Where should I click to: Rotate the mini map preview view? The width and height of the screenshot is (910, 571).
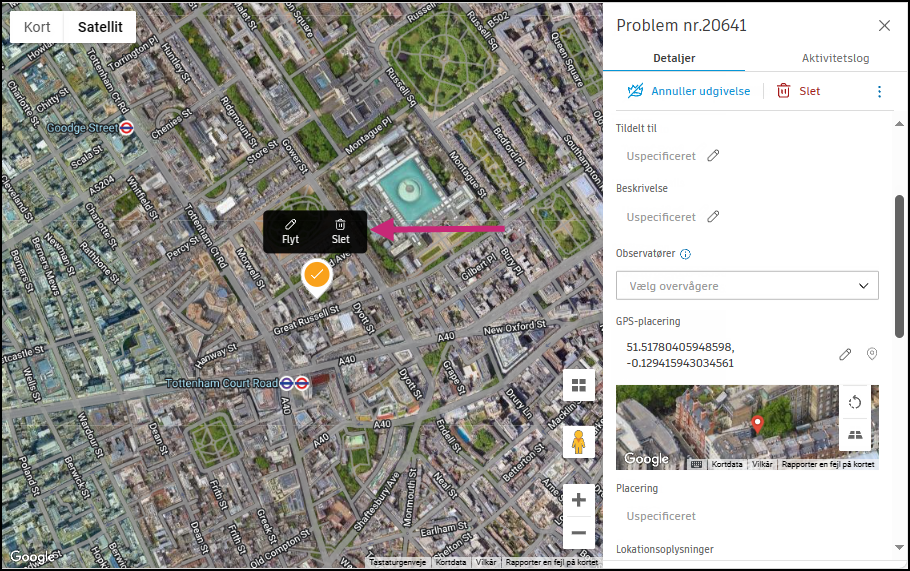point(855,402)
